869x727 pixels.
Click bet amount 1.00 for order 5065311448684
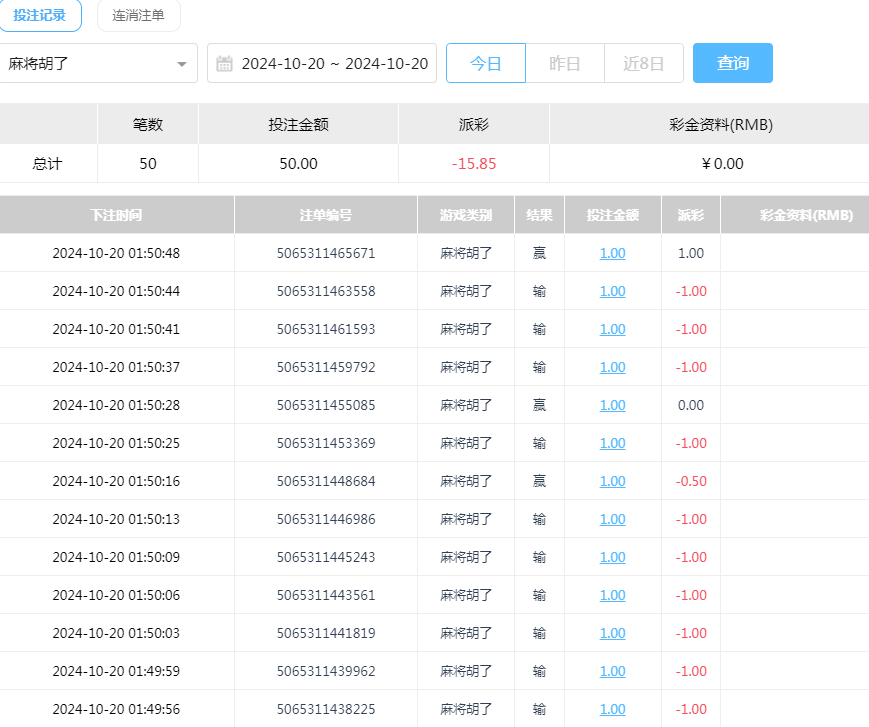[x=612, y=481]
